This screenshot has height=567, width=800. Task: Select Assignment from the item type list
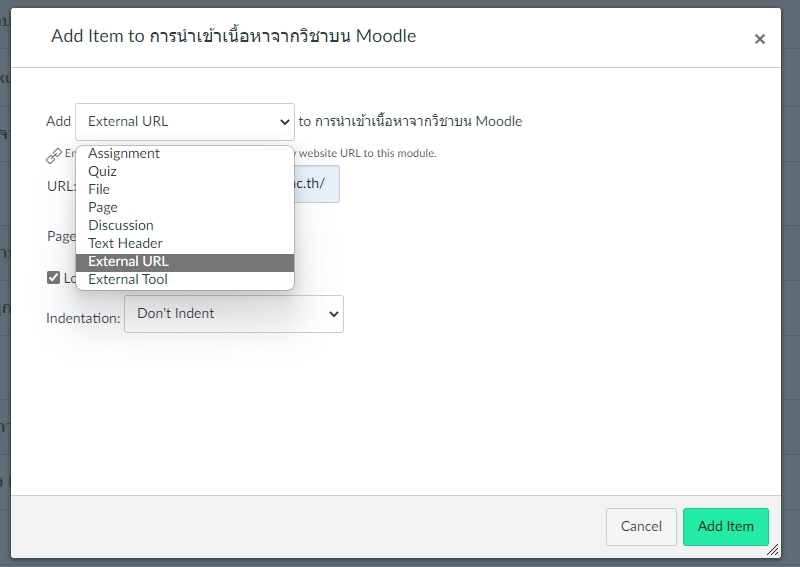(x=124, y=153)
